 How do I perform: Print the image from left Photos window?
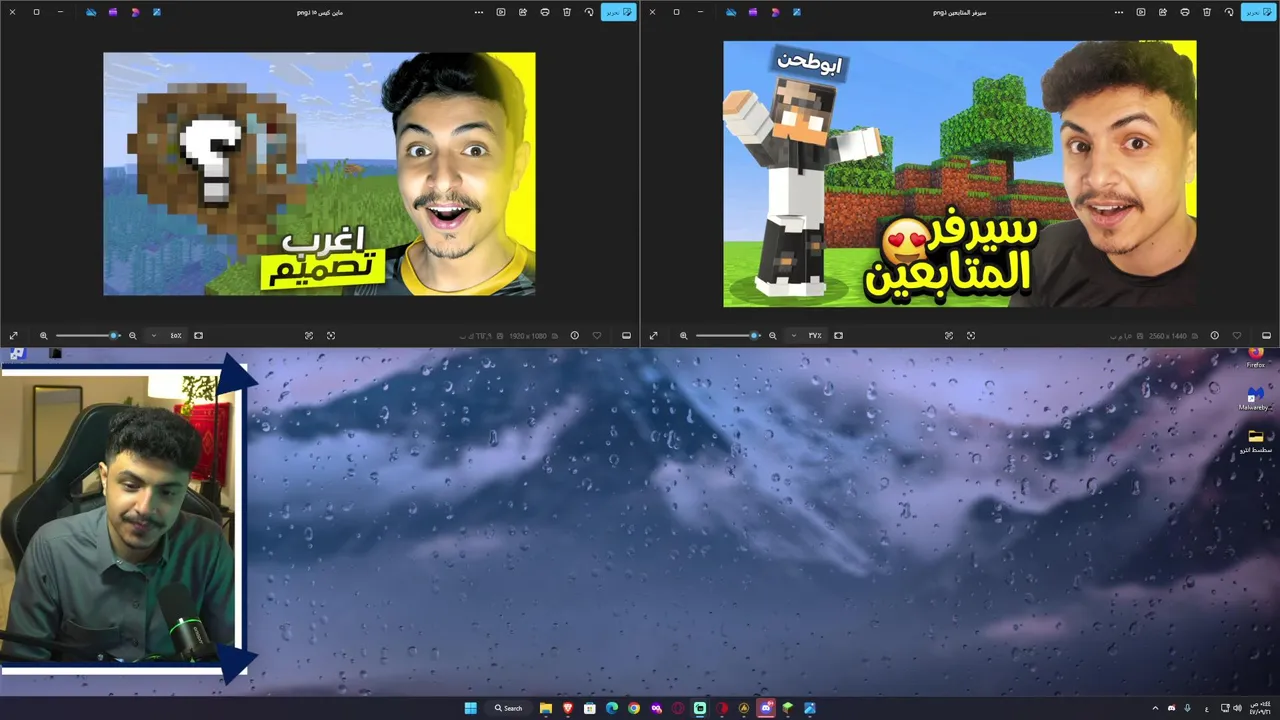(545, 12)
